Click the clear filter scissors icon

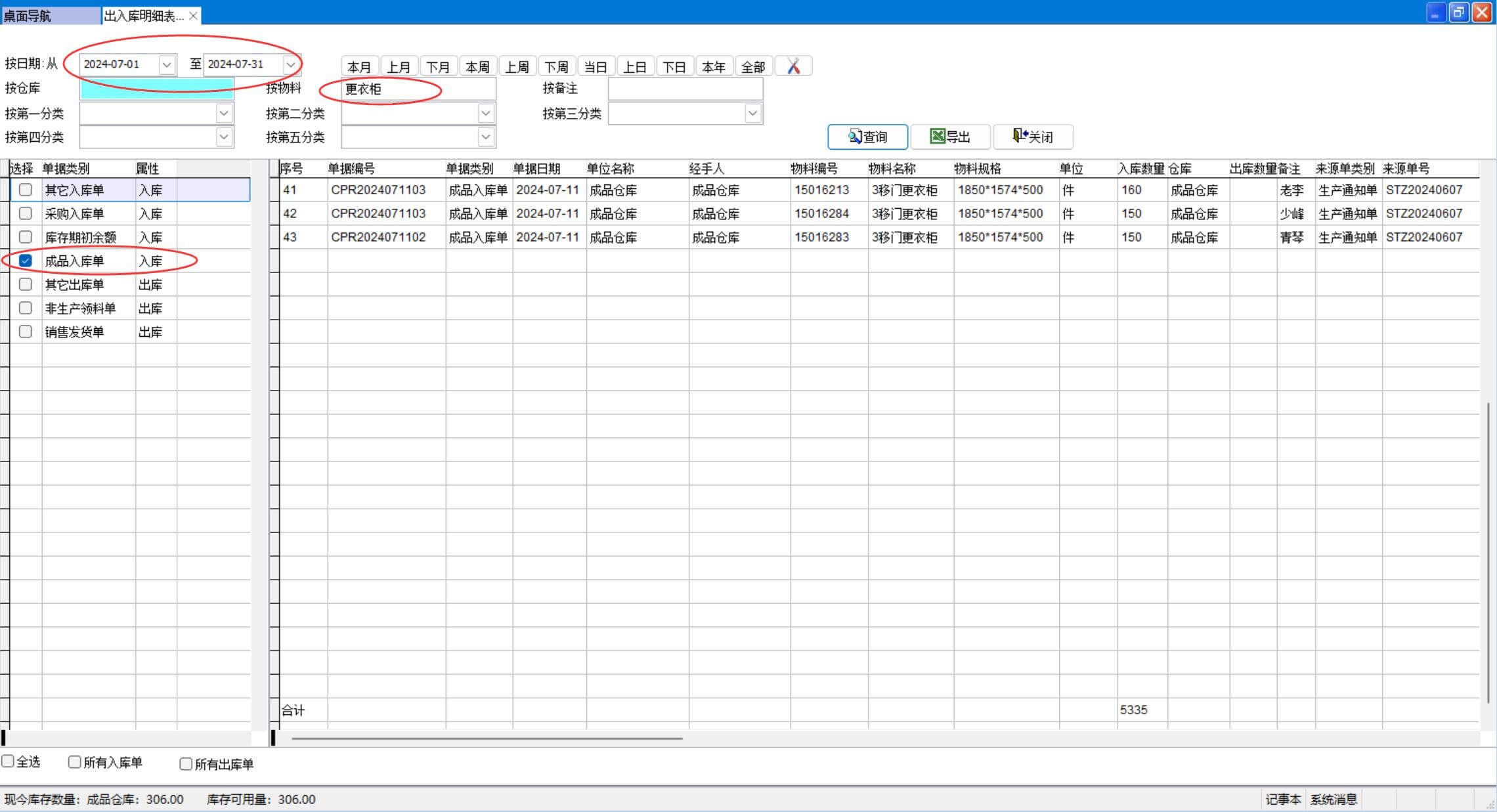[793, 66]
